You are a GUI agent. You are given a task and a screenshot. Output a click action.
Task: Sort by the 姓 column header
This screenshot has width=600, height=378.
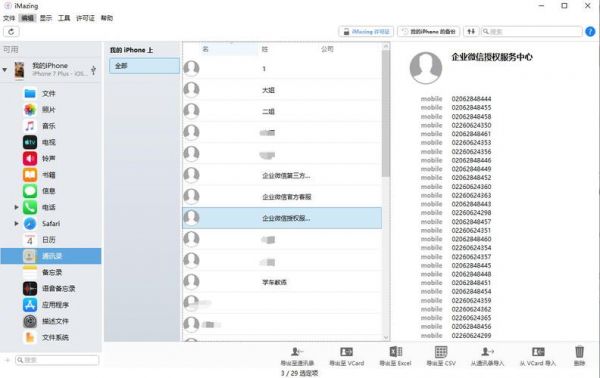click(x=265, y=49)
